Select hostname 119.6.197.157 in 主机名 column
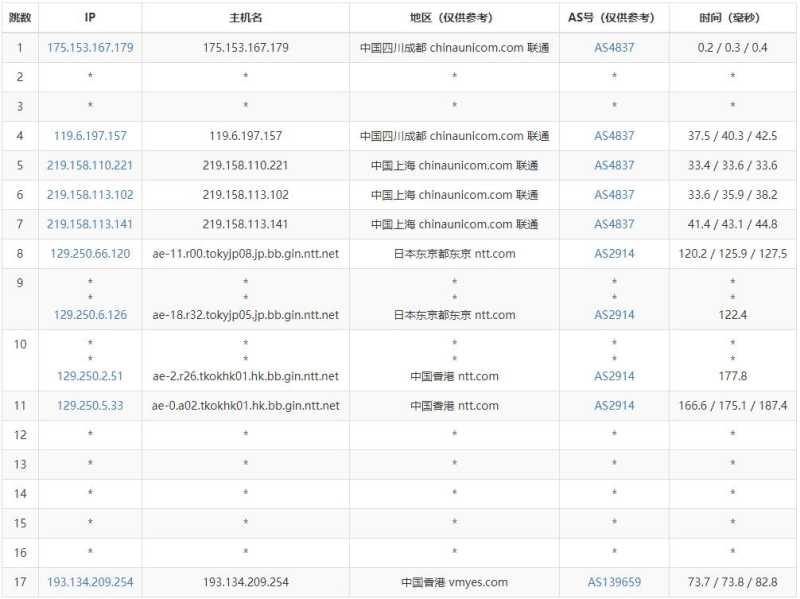 tap(245, 136)
